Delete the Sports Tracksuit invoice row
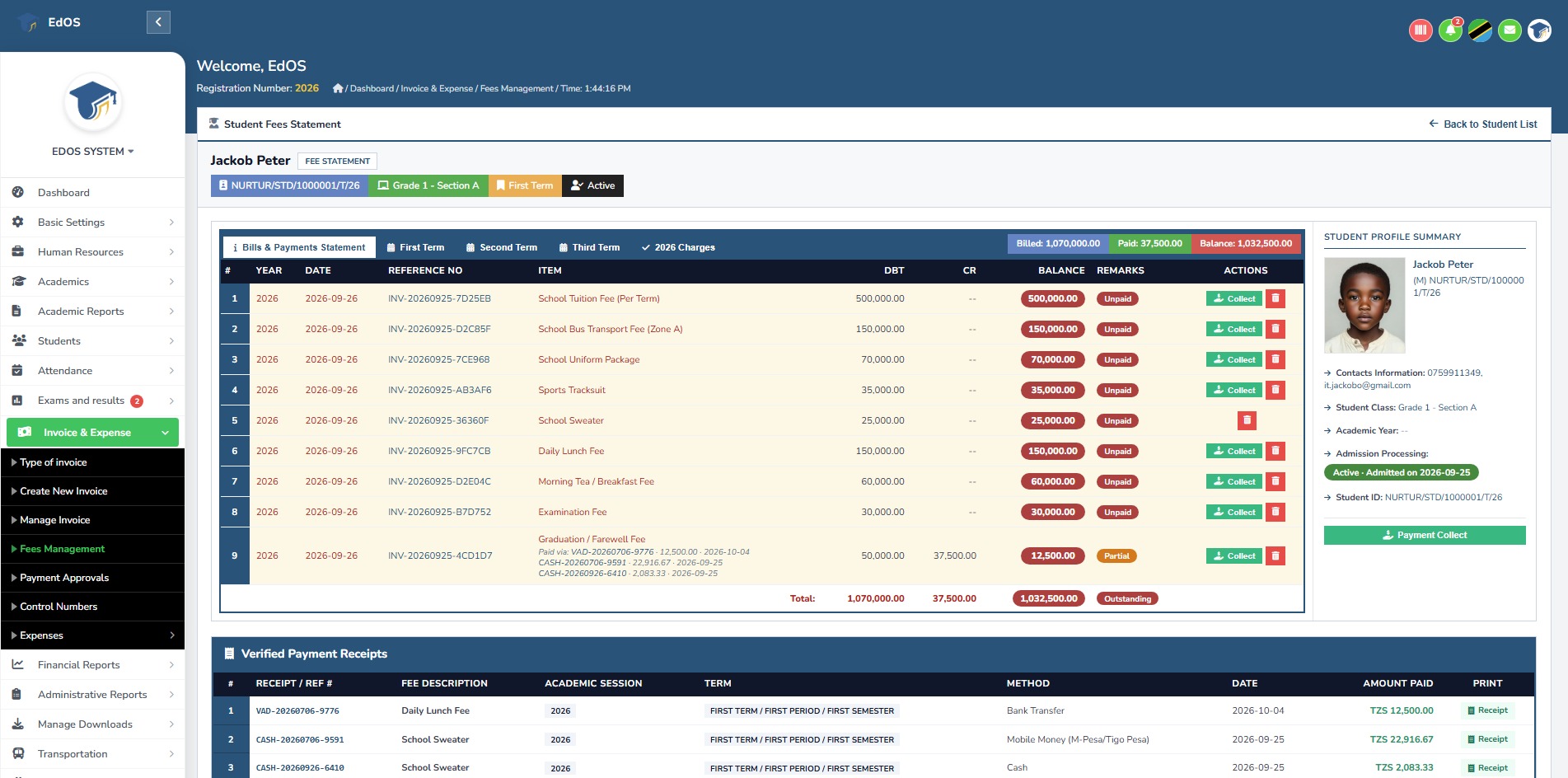The image size is (1568, 778). click(x=1275, y=390)
